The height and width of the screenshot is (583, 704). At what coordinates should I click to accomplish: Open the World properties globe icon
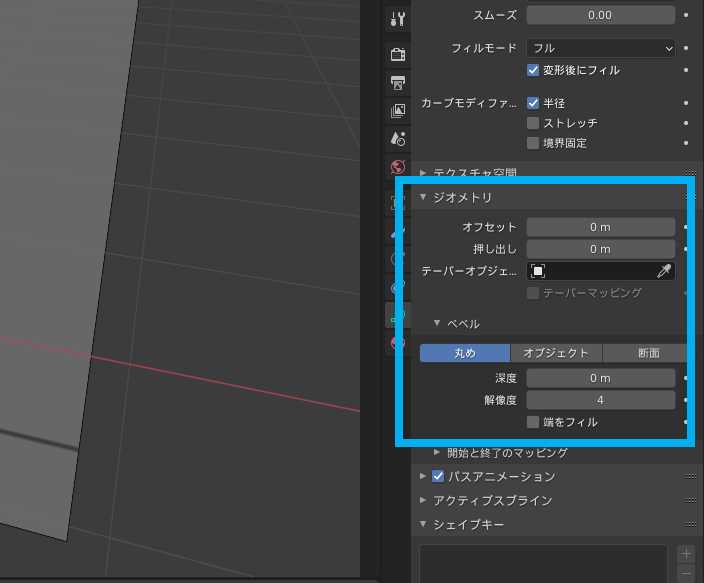click(x=398, y=167)
